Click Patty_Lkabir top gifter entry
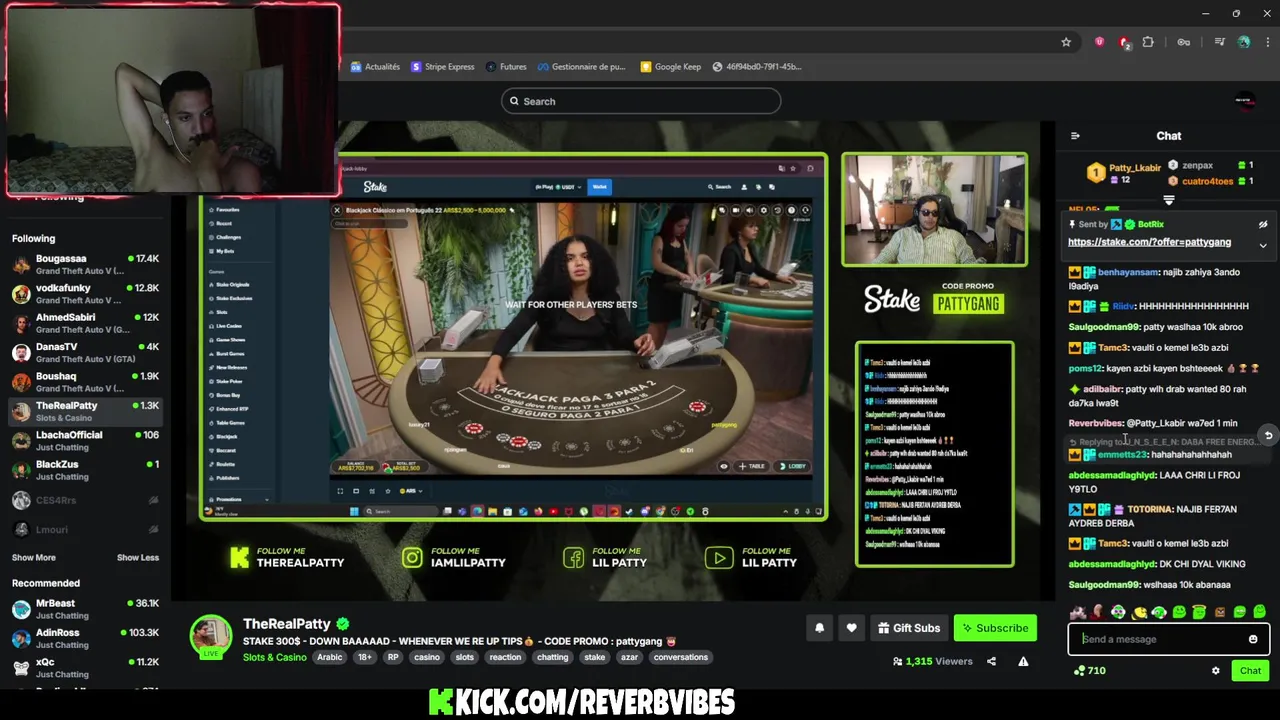 click(x=1125, y=173)
